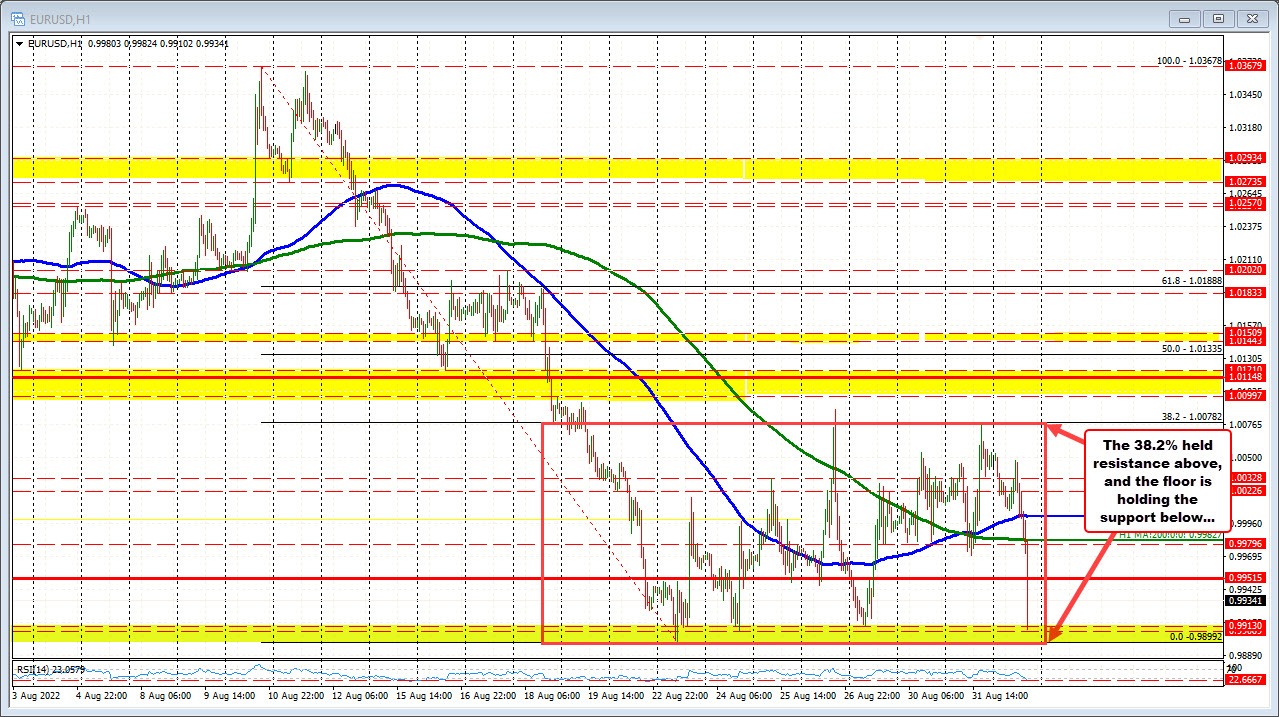
Task: Click the minimize window control
Action: pos(1183,18)
